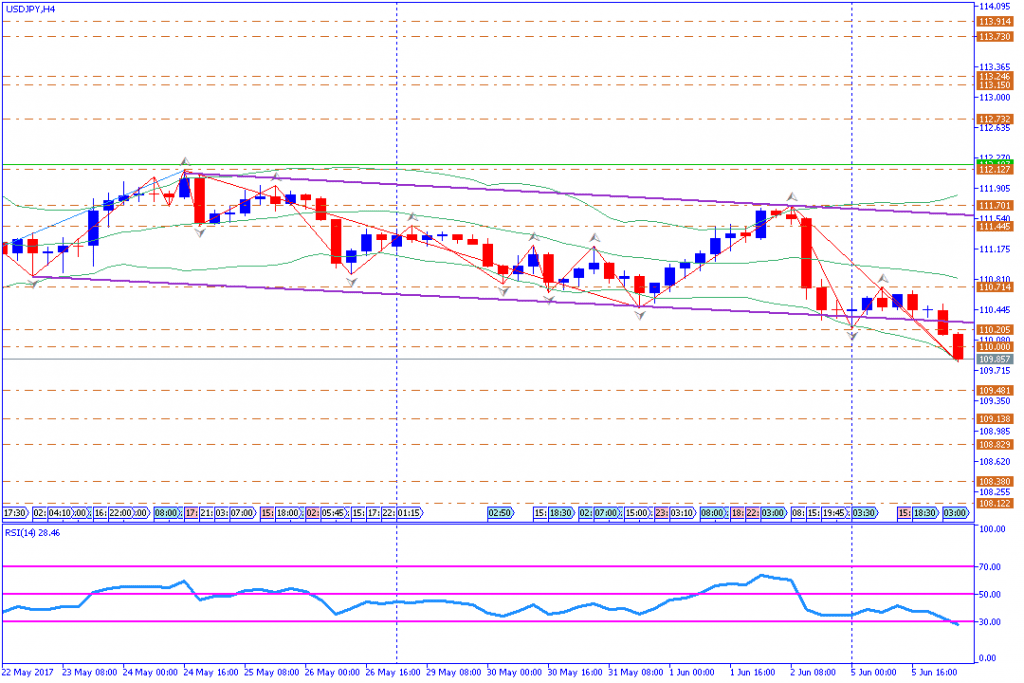Click the up fractal arrow above the 24 May peak

click(x=184, y=160)
